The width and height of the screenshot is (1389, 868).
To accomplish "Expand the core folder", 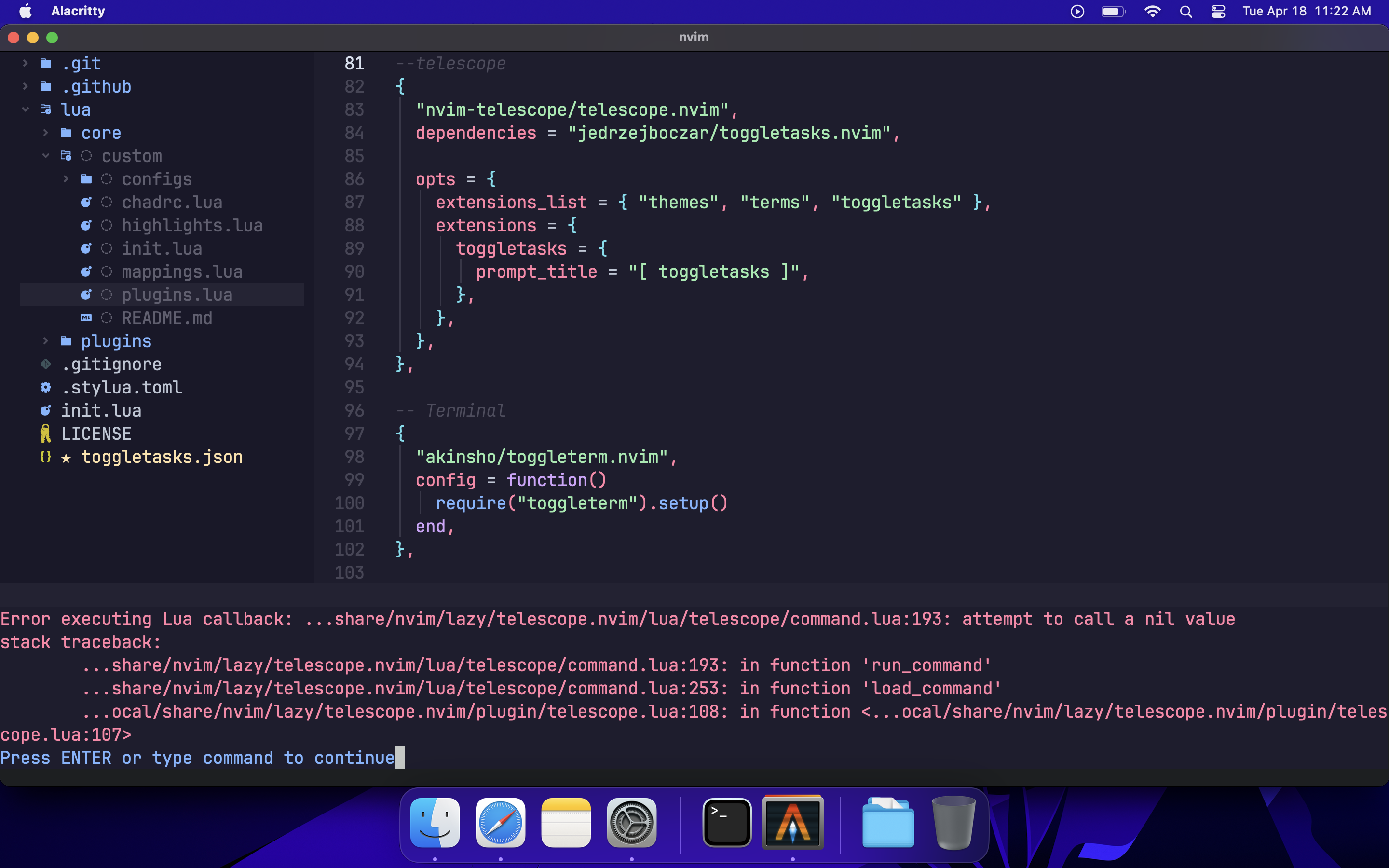I will click(x=46, y=133).
